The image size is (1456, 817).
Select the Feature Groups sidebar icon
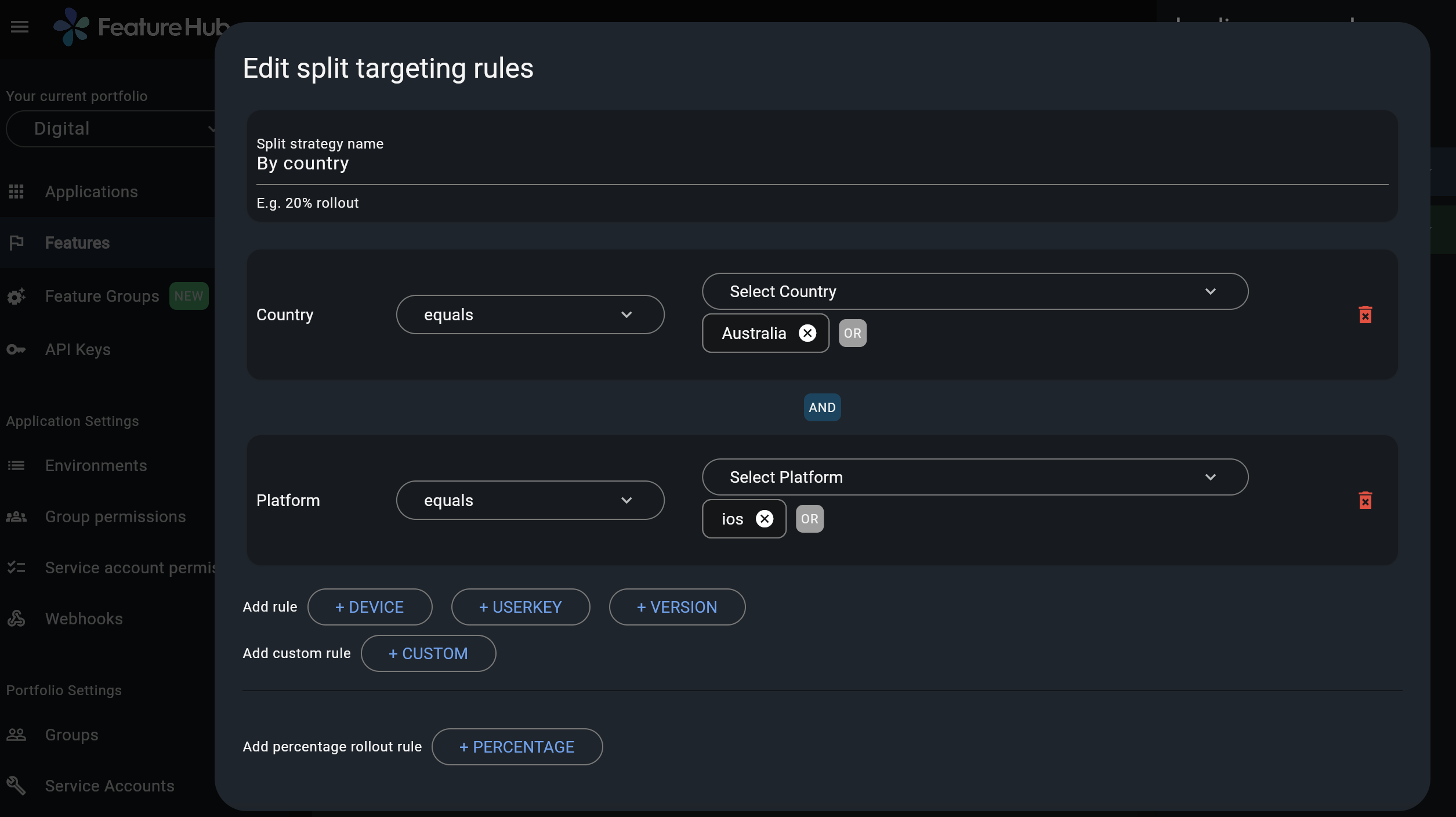(x=16, y=296)
